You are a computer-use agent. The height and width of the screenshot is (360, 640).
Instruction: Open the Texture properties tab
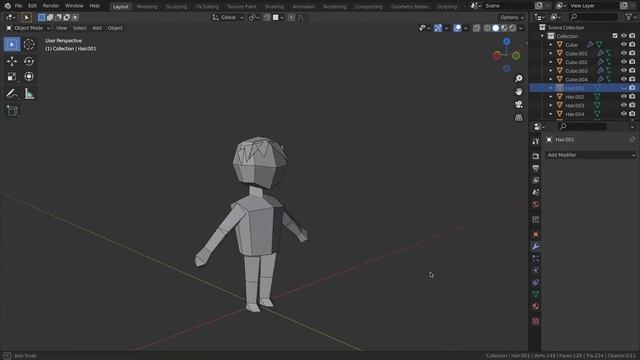point(536,321)
